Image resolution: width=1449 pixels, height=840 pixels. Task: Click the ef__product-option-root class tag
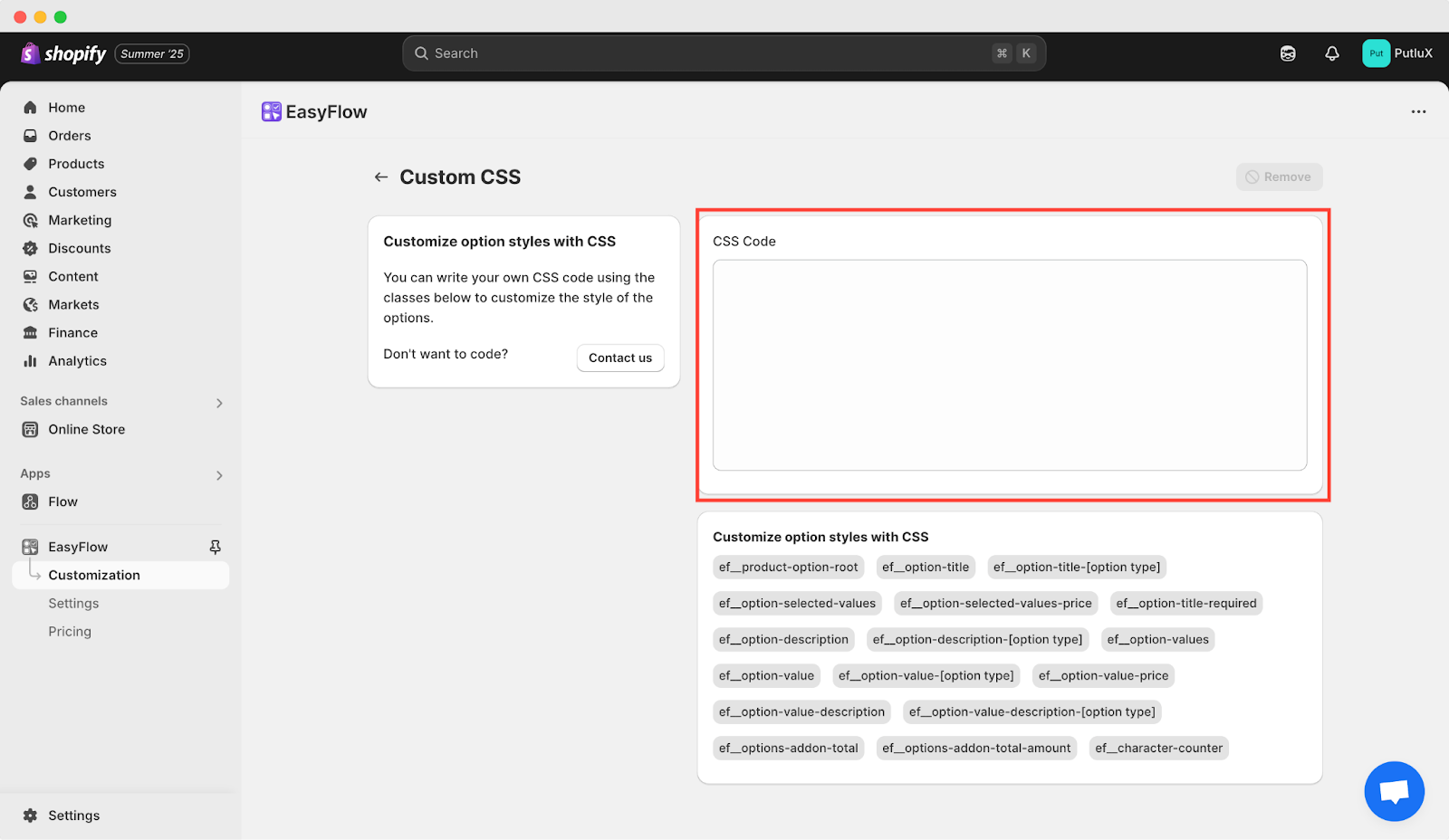coord(788,568)
